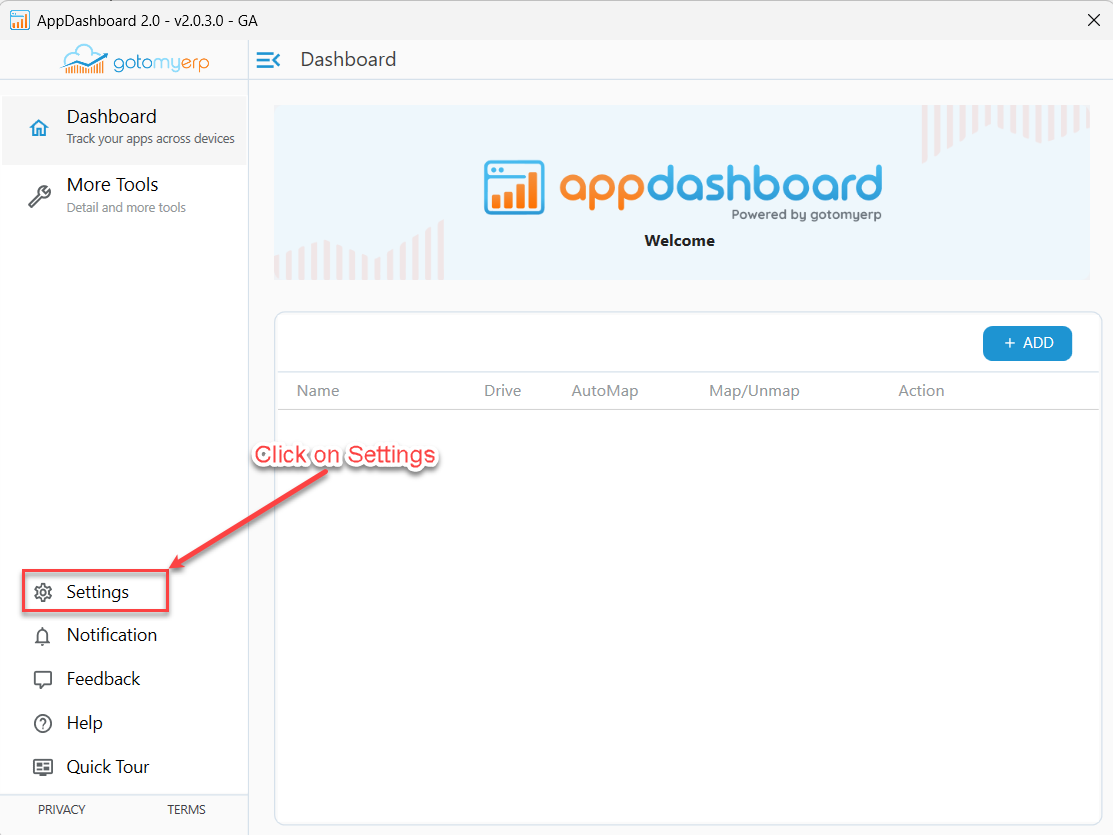Click the Help question mark icon
This screenshot has width=1113, height=835.
coord(43,723)
